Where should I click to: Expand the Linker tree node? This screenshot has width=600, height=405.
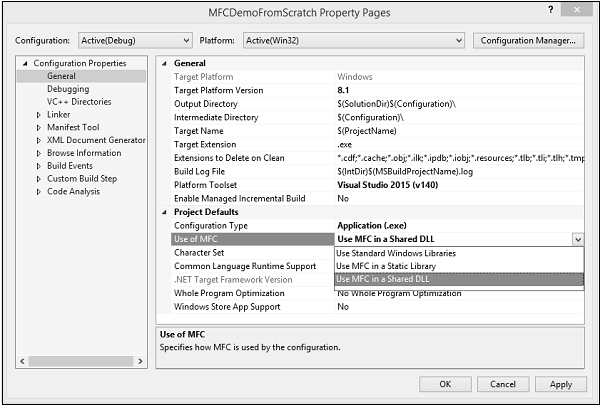(38, 114)
